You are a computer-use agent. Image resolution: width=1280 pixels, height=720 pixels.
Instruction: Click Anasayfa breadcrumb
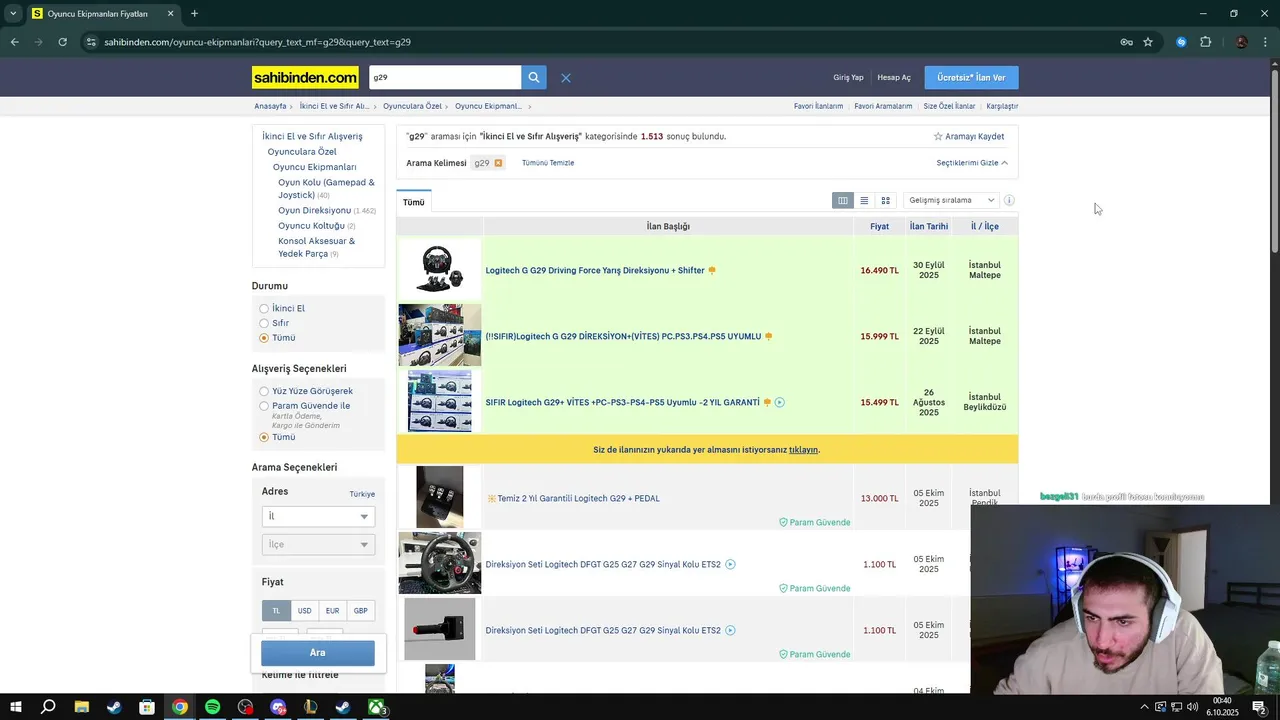point(270,106)
